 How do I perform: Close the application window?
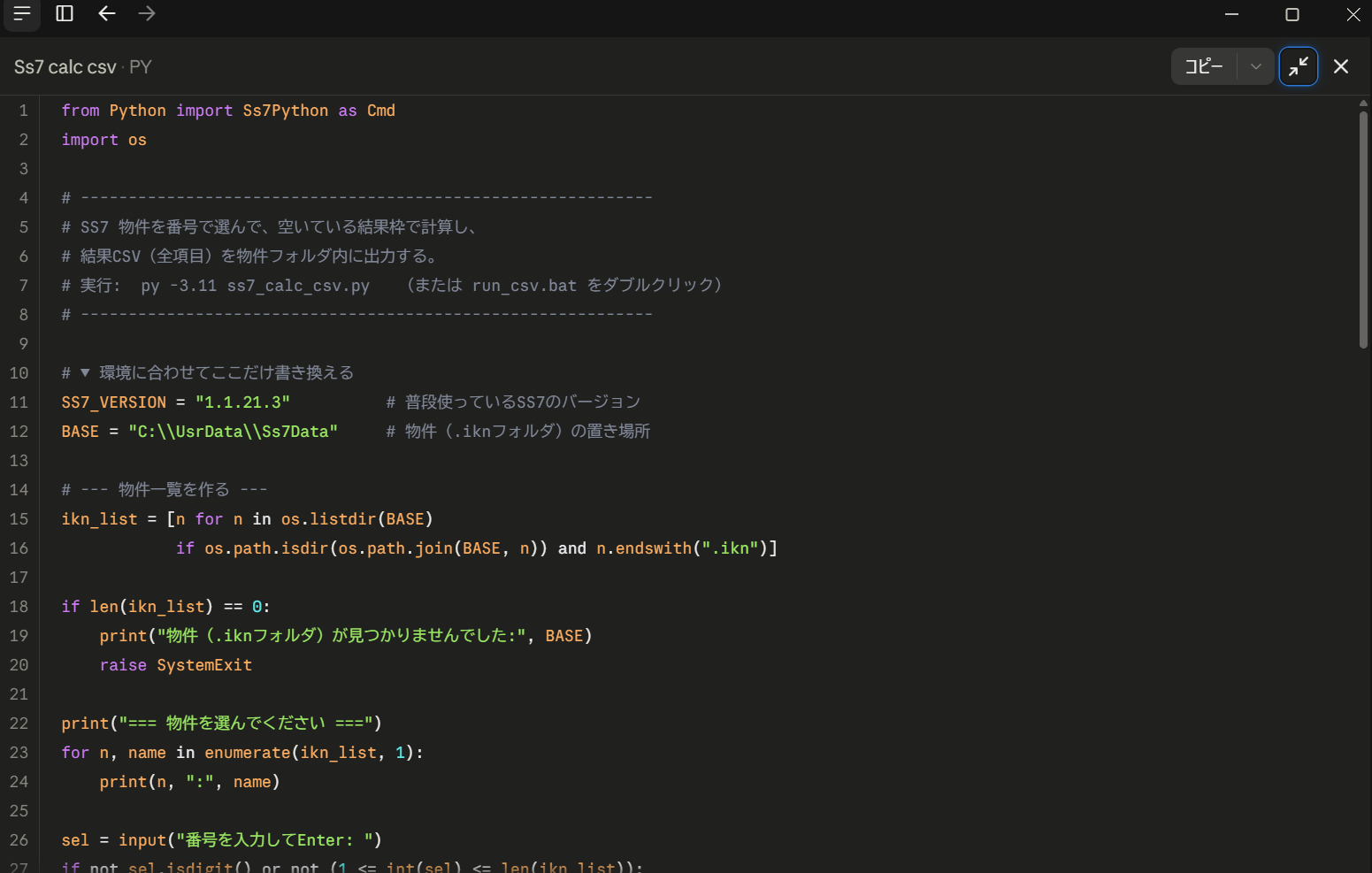pos(1353,14)
